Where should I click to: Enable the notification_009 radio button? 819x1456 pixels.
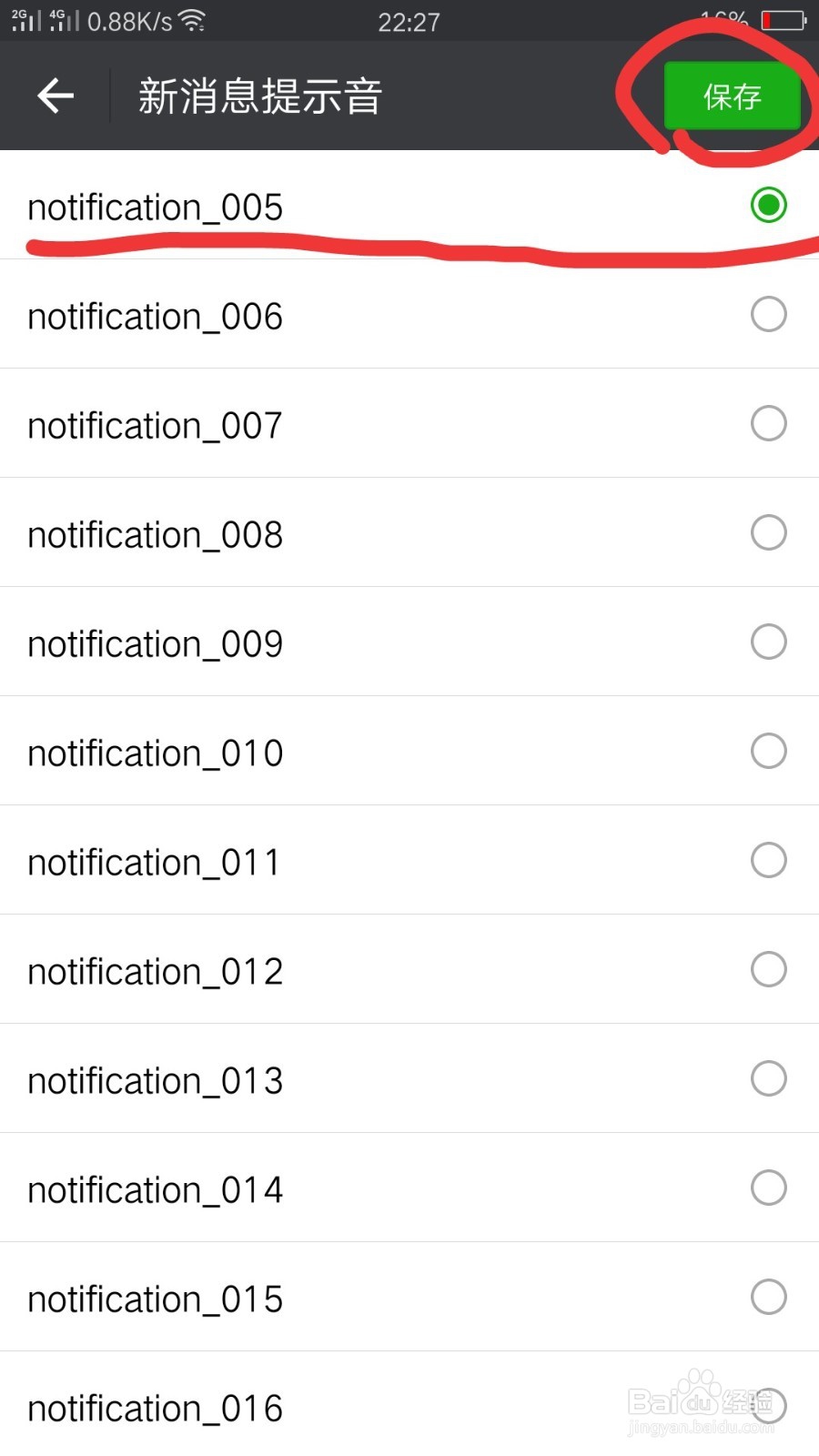[x=769, y=642]
